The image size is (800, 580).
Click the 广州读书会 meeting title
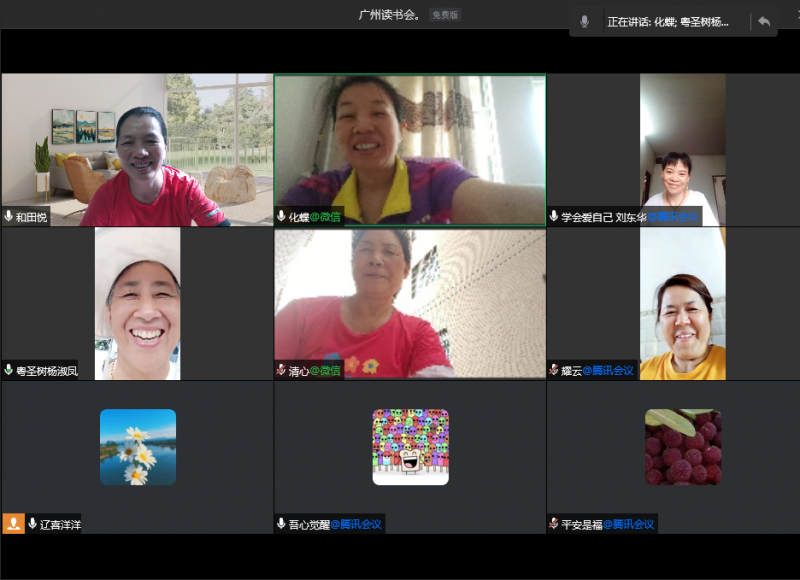[x=391, y=15]
